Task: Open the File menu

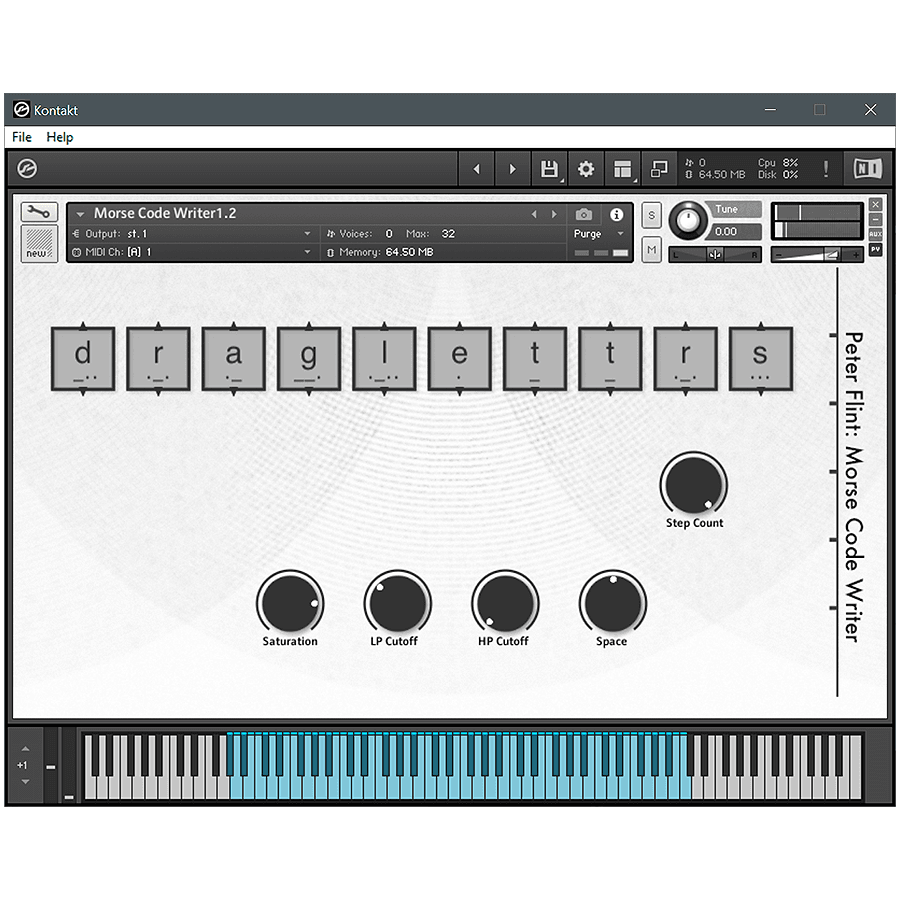Action: [x=22, y=137]
